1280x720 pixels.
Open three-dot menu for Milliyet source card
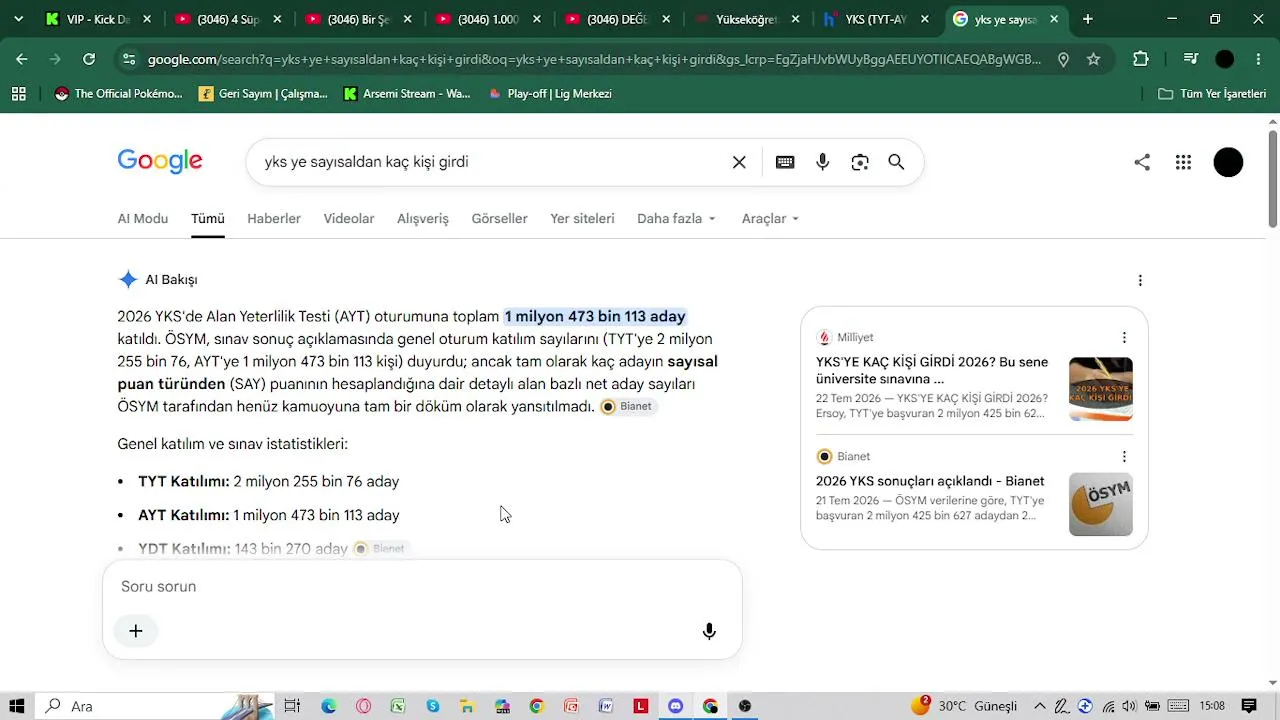[x=1124, y=337]
